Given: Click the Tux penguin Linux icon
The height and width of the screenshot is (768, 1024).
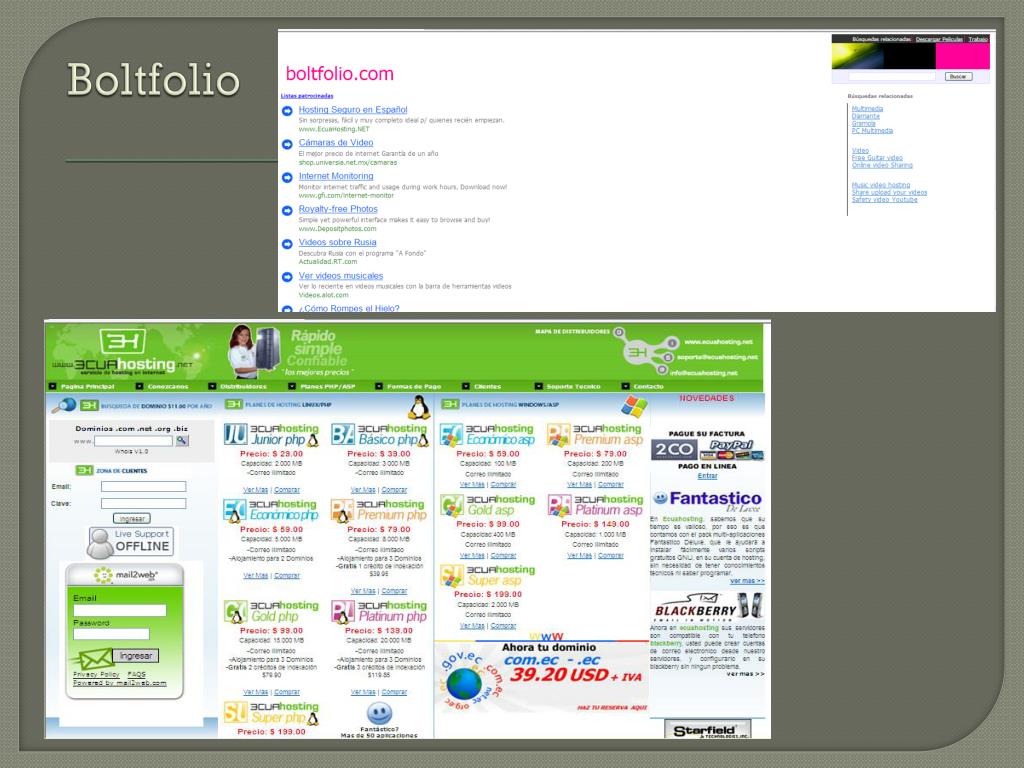Looking at the screenshot, I should click(419, 407).
